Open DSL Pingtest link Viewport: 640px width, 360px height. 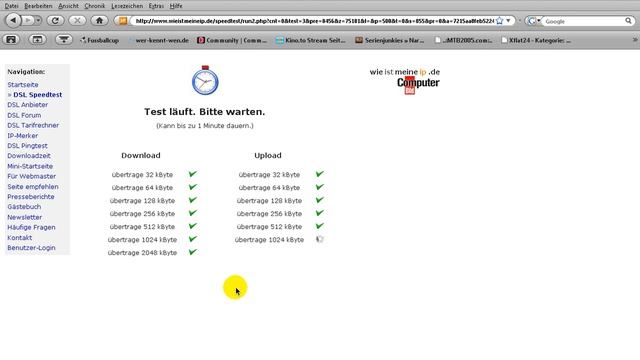[x=27, y=146]
